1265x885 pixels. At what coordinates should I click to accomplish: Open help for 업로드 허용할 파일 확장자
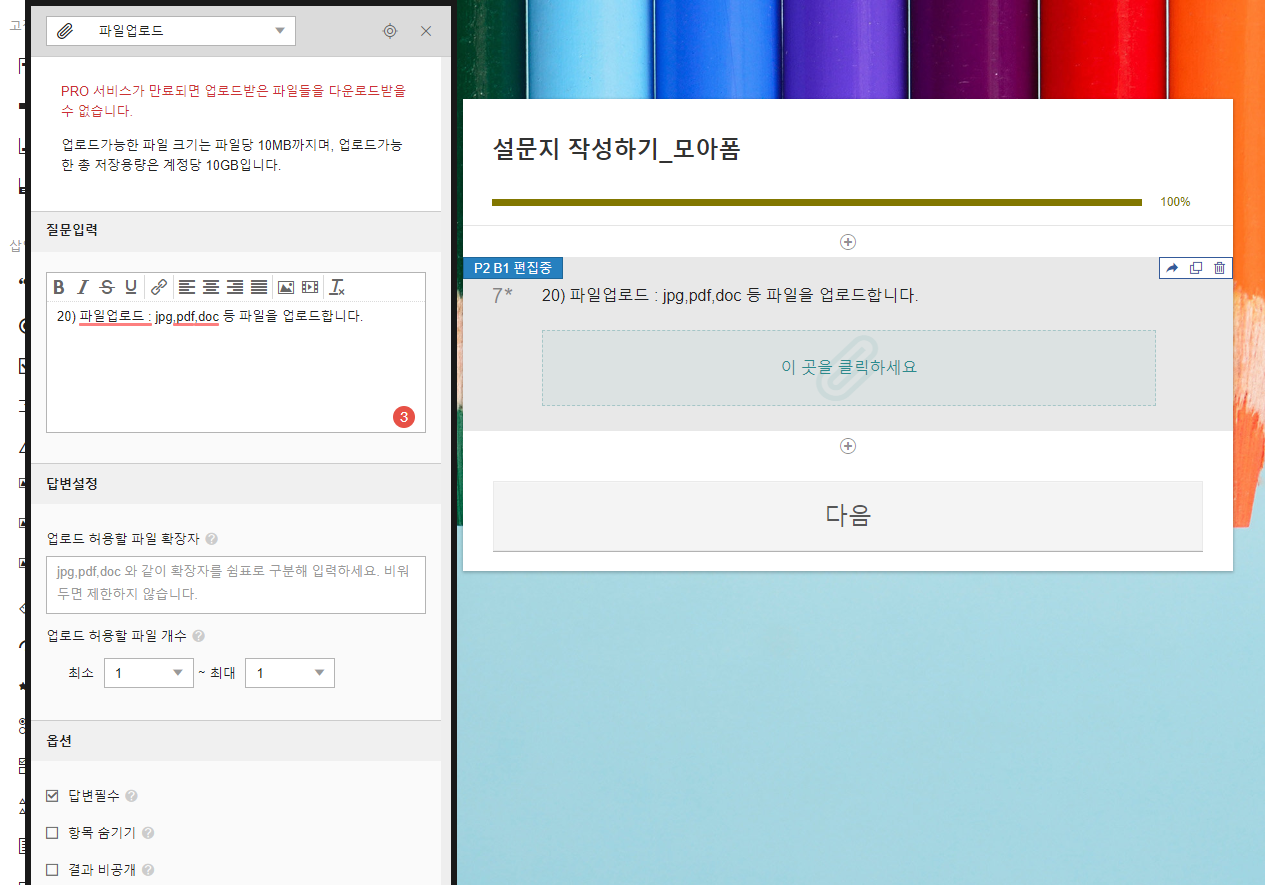(211, 539)
